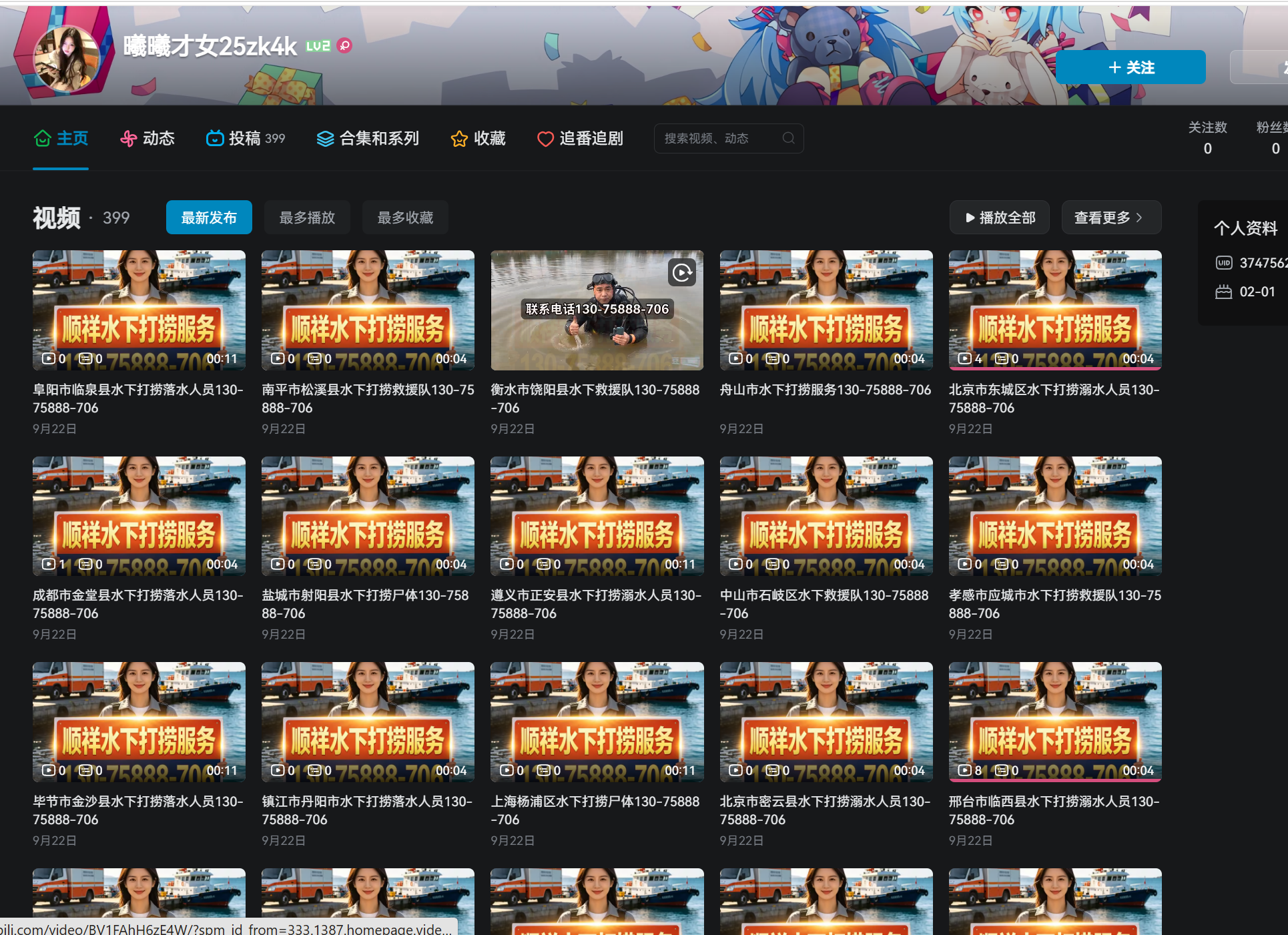
Task: Switch to the 动态 tab
Action: 147,138
